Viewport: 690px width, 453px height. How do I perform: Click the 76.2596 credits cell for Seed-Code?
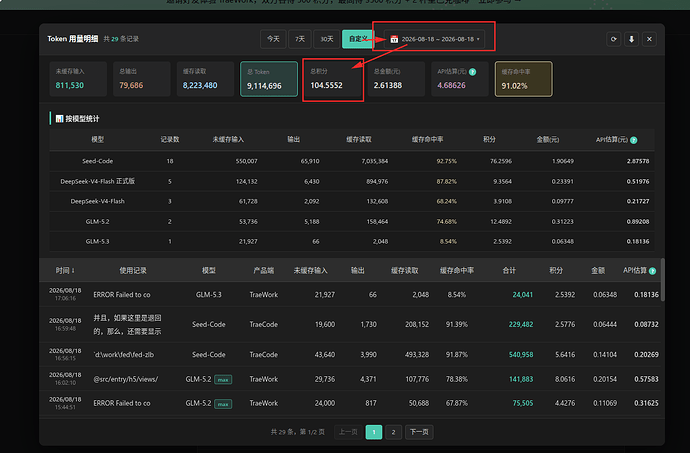[x=501, y=161]
